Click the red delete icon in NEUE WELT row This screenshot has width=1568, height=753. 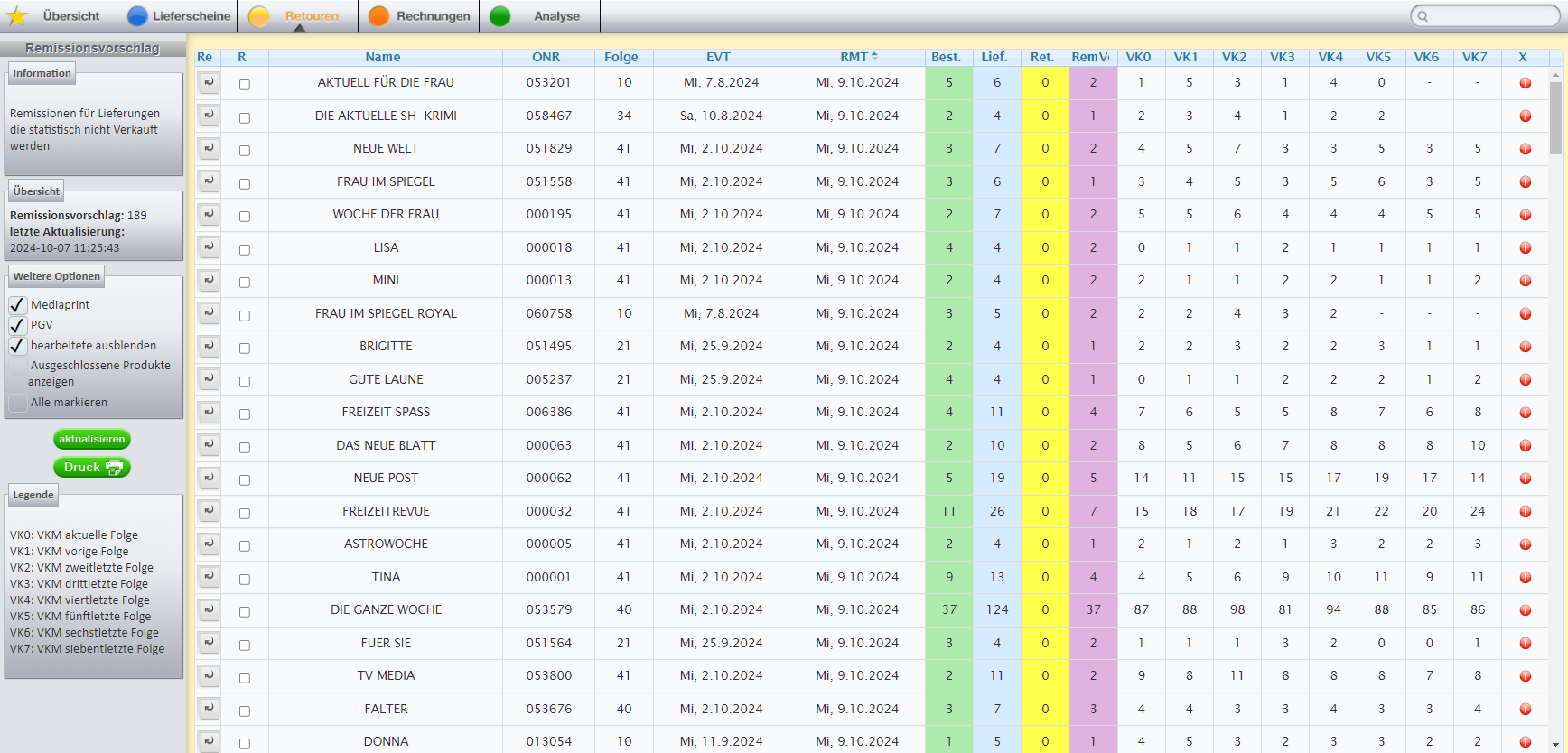point(1525,149)
